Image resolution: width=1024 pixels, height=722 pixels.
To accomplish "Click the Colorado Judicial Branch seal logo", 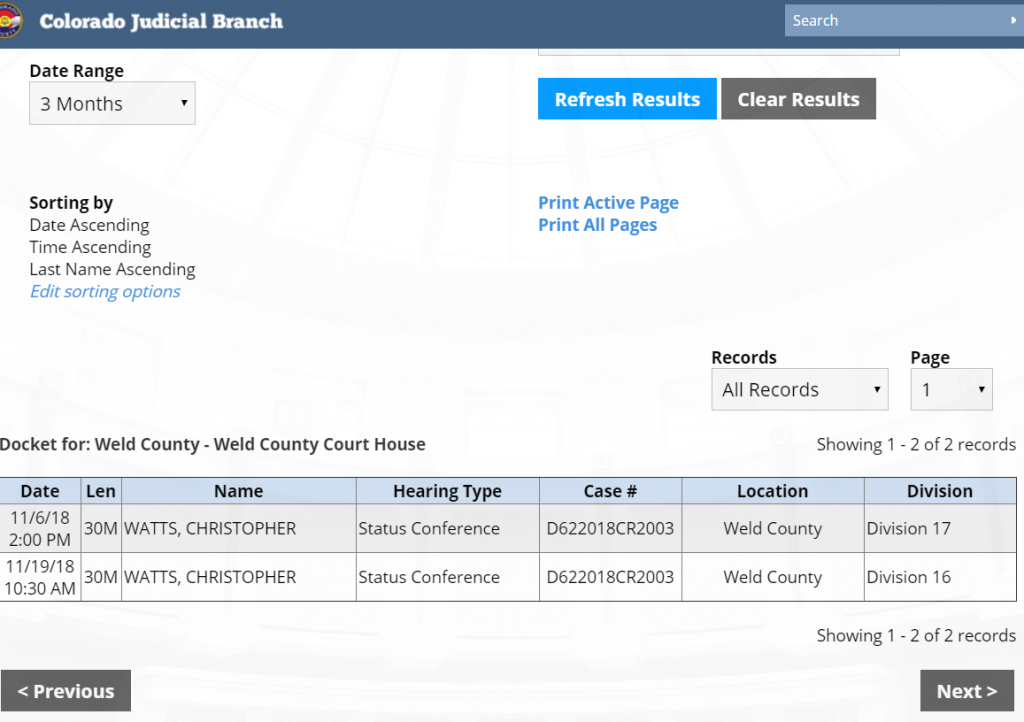I will [9, 22].
